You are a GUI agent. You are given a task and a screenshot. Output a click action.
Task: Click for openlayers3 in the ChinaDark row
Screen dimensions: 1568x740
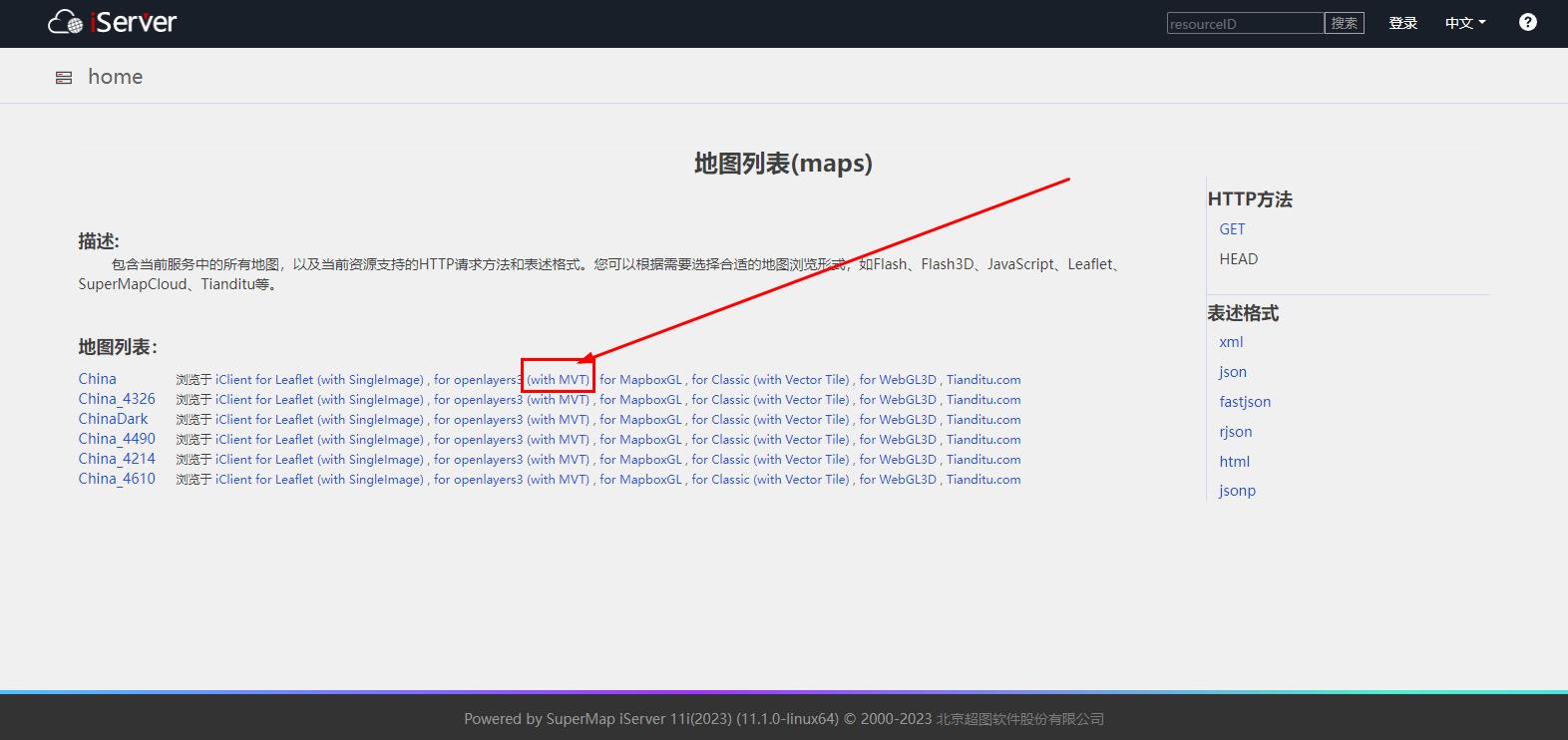click(x=478, y=420)
